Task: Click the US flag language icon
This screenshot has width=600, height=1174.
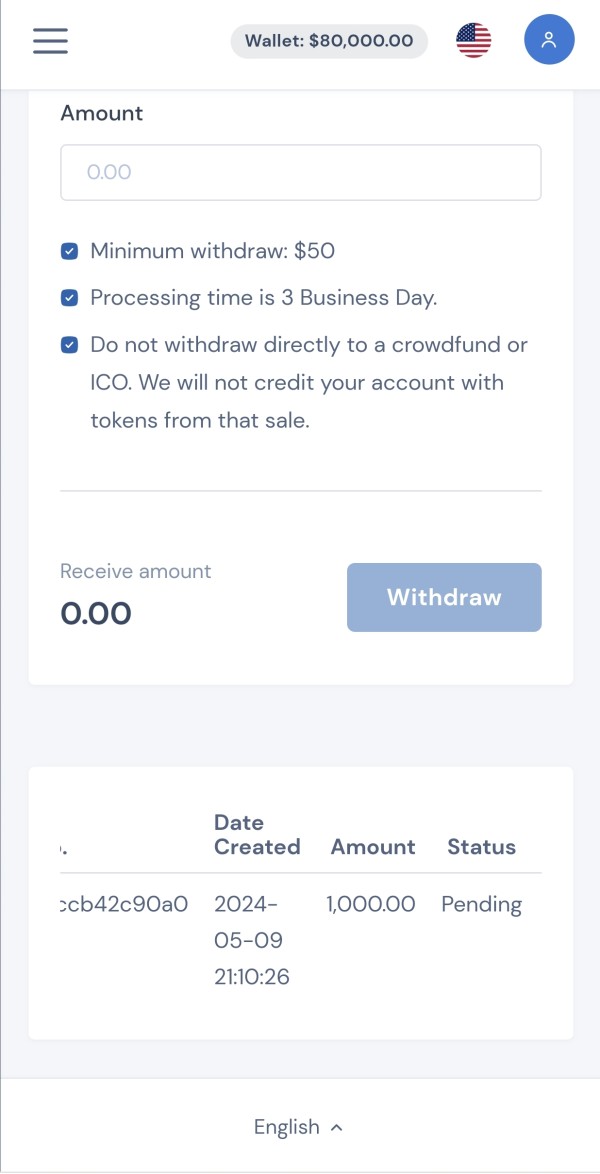Action: [474, 41]
